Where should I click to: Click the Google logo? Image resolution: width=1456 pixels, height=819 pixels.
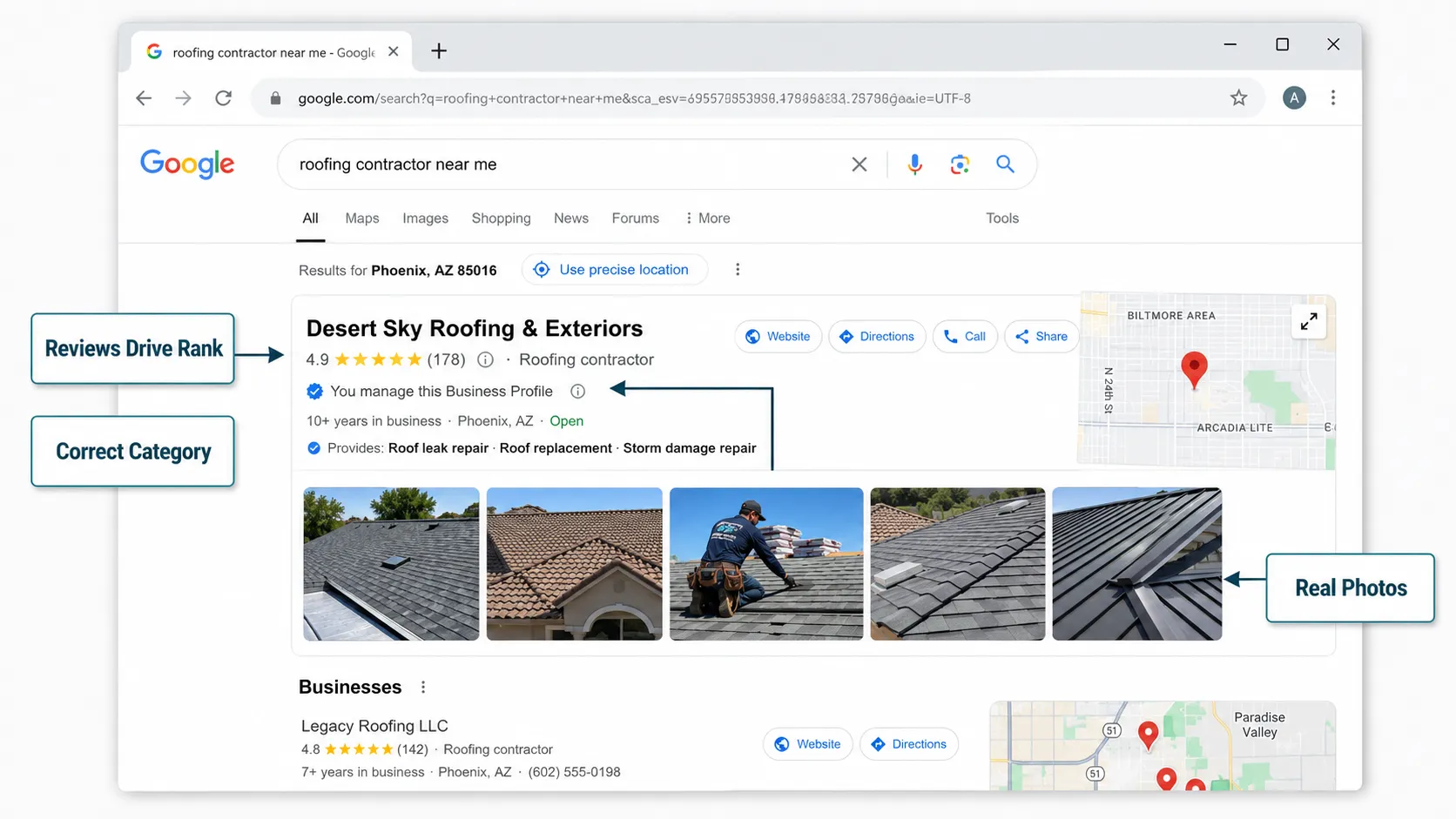[x=187, y=164]
